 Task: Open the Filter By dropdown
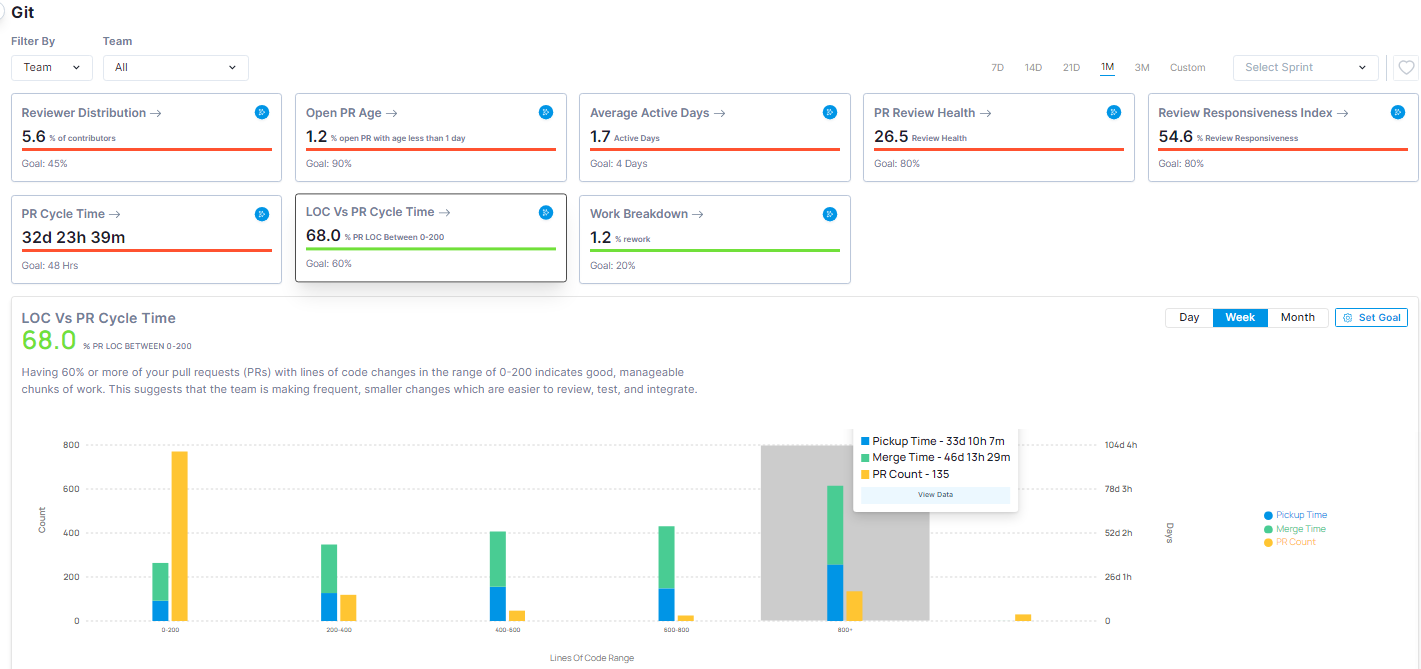(x=52, y=68)
